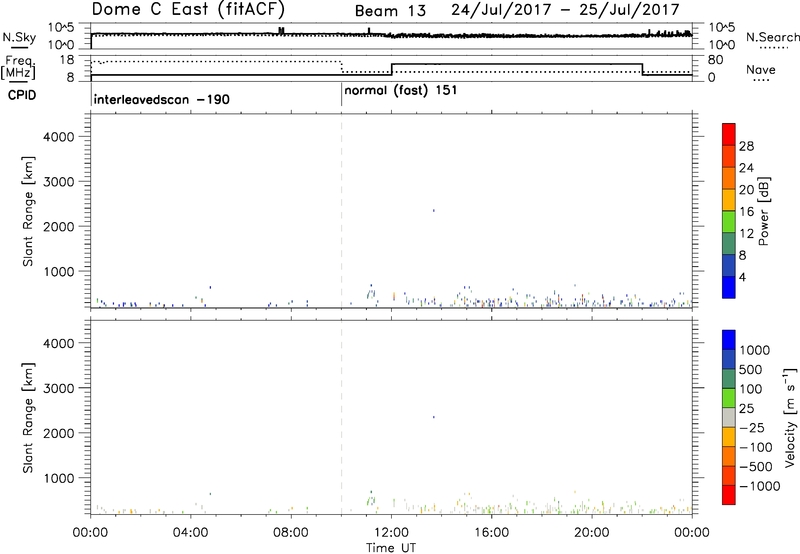Click the "Freq. [MHz]" axis label
Viewport: 800px width, 554px height.
(x=19, y=67)
